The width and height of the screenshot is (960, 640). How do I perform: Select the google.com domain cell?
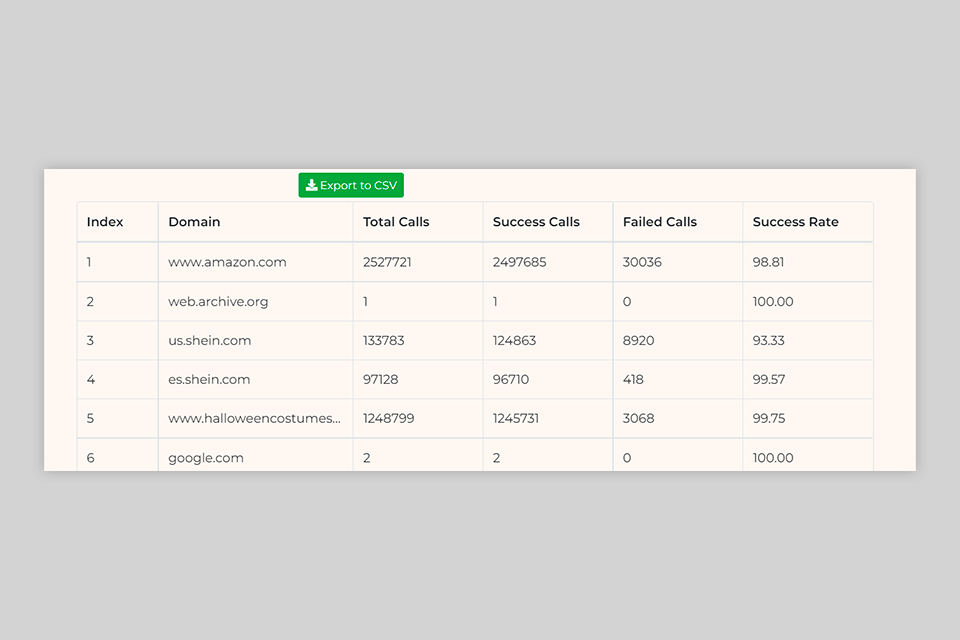point(206,458)
